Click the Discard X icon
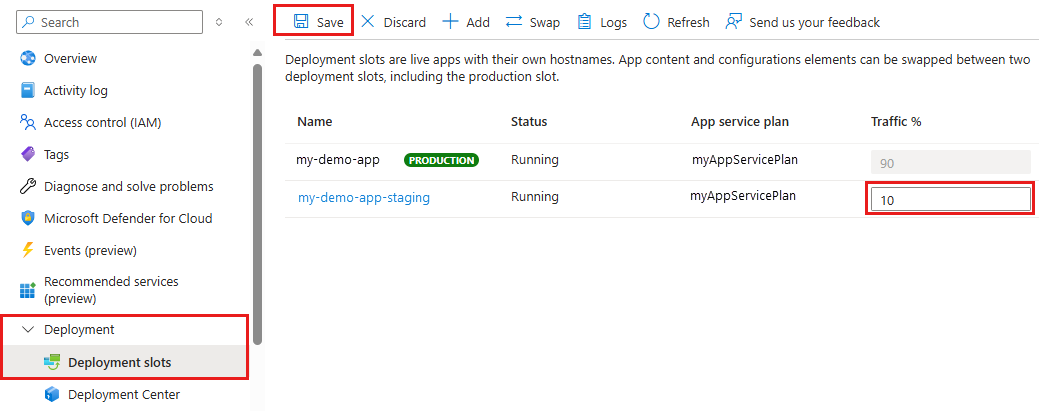Screen dimensions: 1059x411 coord(368,22)
